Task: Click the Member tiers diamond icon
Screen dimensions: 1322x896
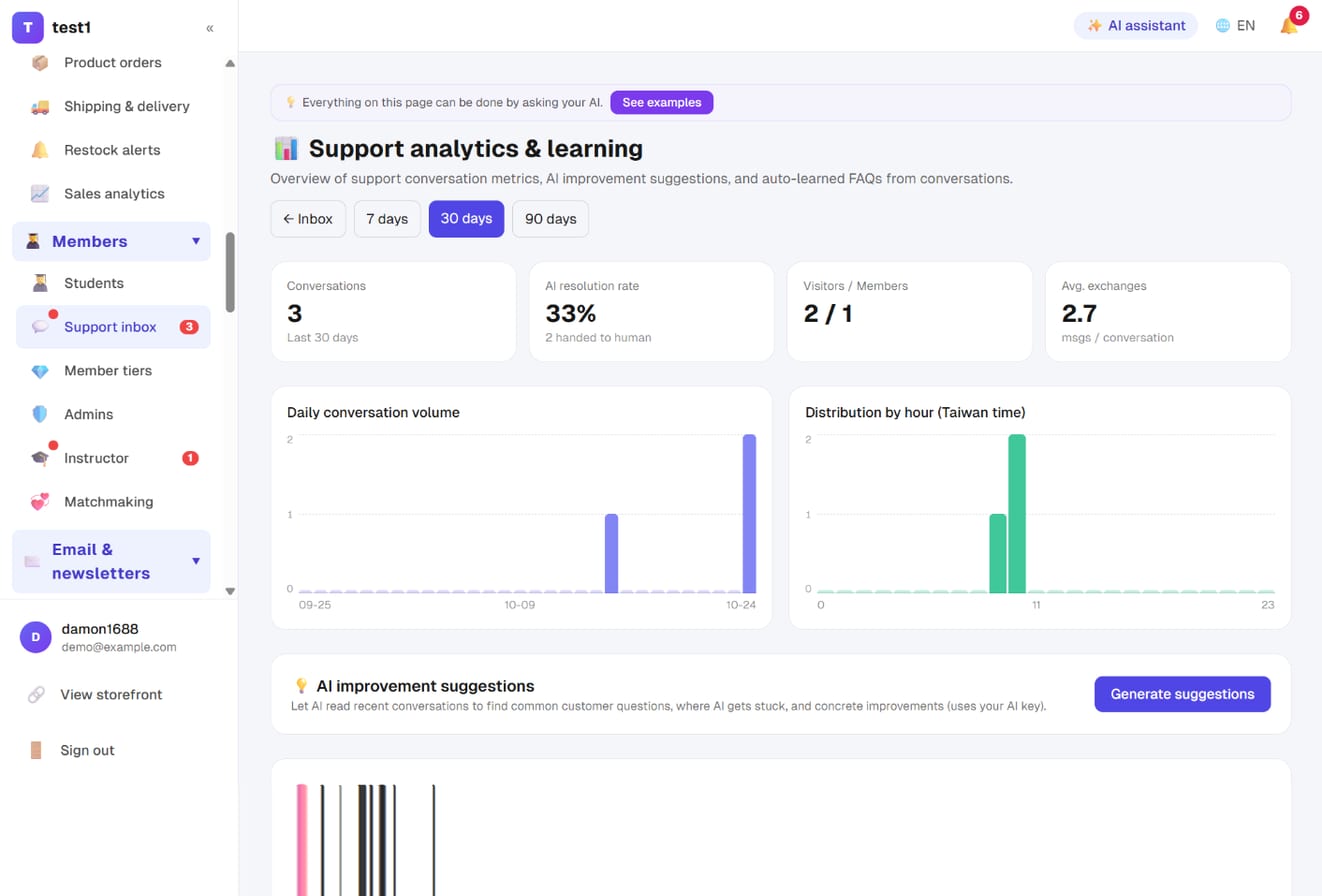Action: click(40, 371)
